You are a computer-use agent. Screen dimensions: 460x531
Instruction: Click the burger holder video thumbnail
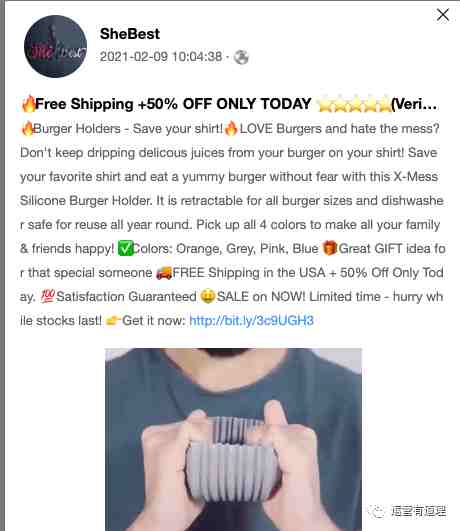233,439
